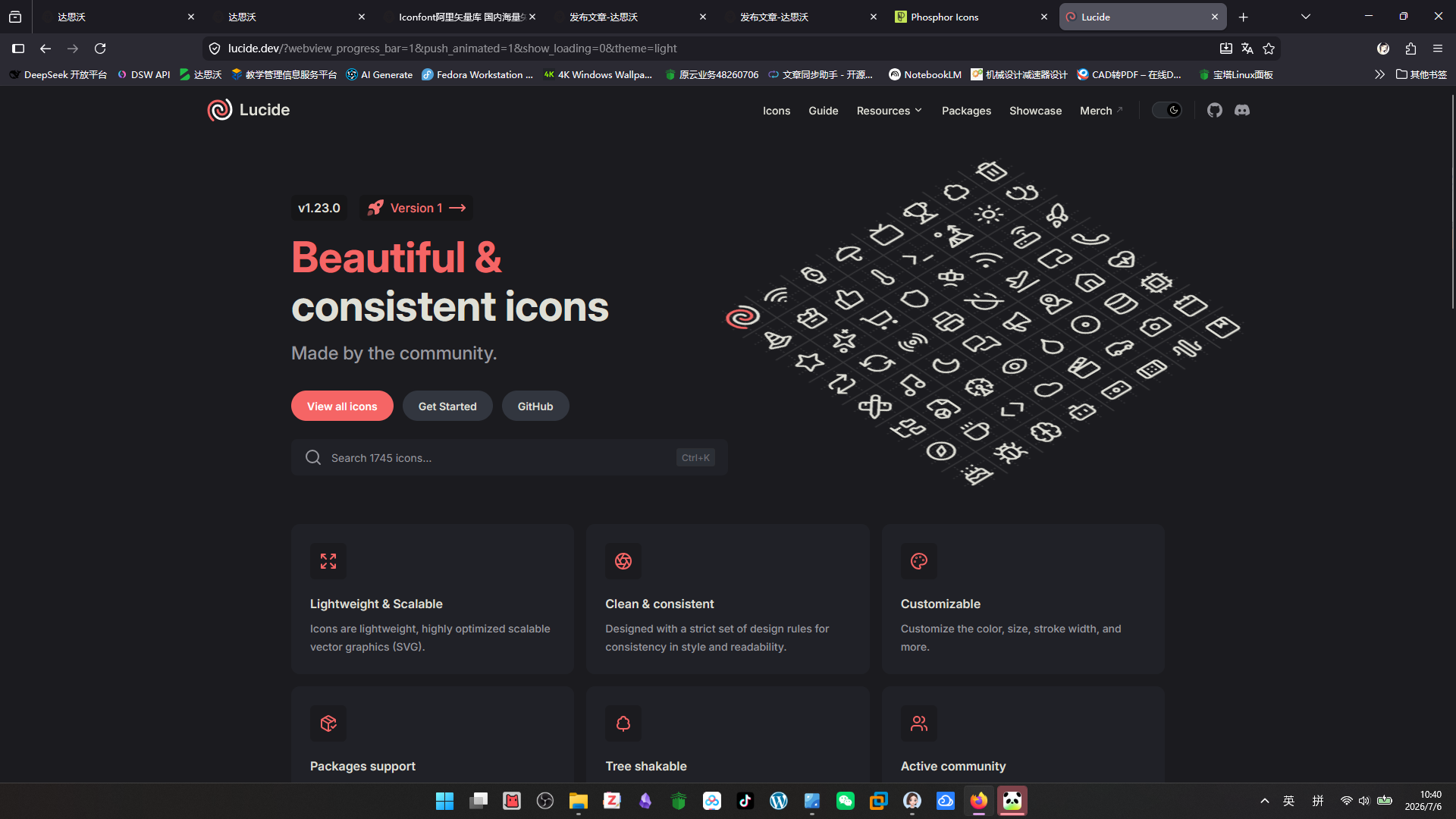The width and height of the screenshot is (1456, 819).
Task: Click the Lucide logo in the header
Action: pyautogui.click(x=249, y=110)
